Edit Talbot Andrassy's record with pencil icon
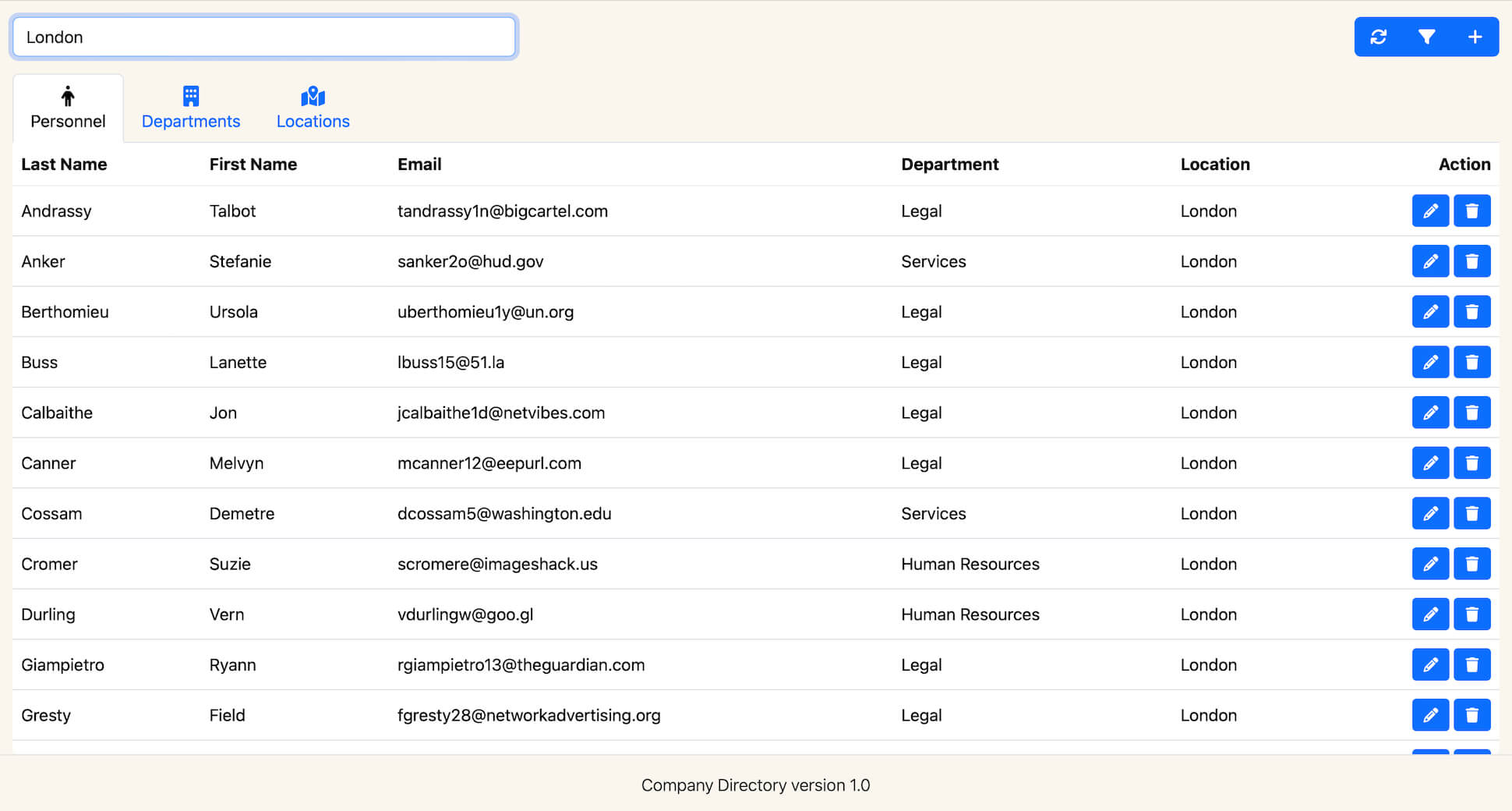Screen dimensions: 1512x811 pyautogui.click(x=1430, y=211)
